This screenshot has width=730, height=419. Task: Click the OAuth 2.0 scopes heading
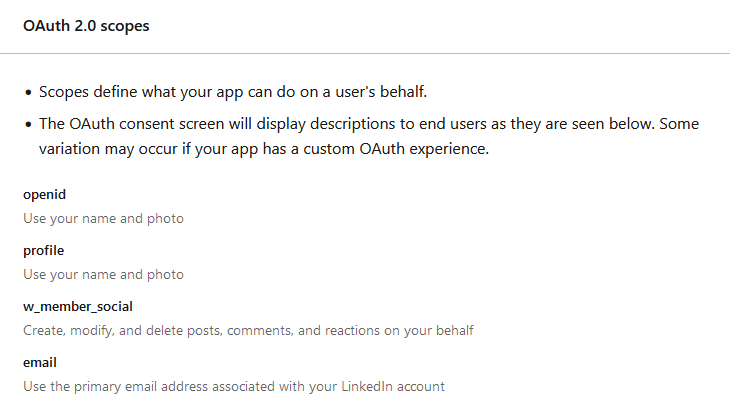pyautogui.click(x=86, y=26)
